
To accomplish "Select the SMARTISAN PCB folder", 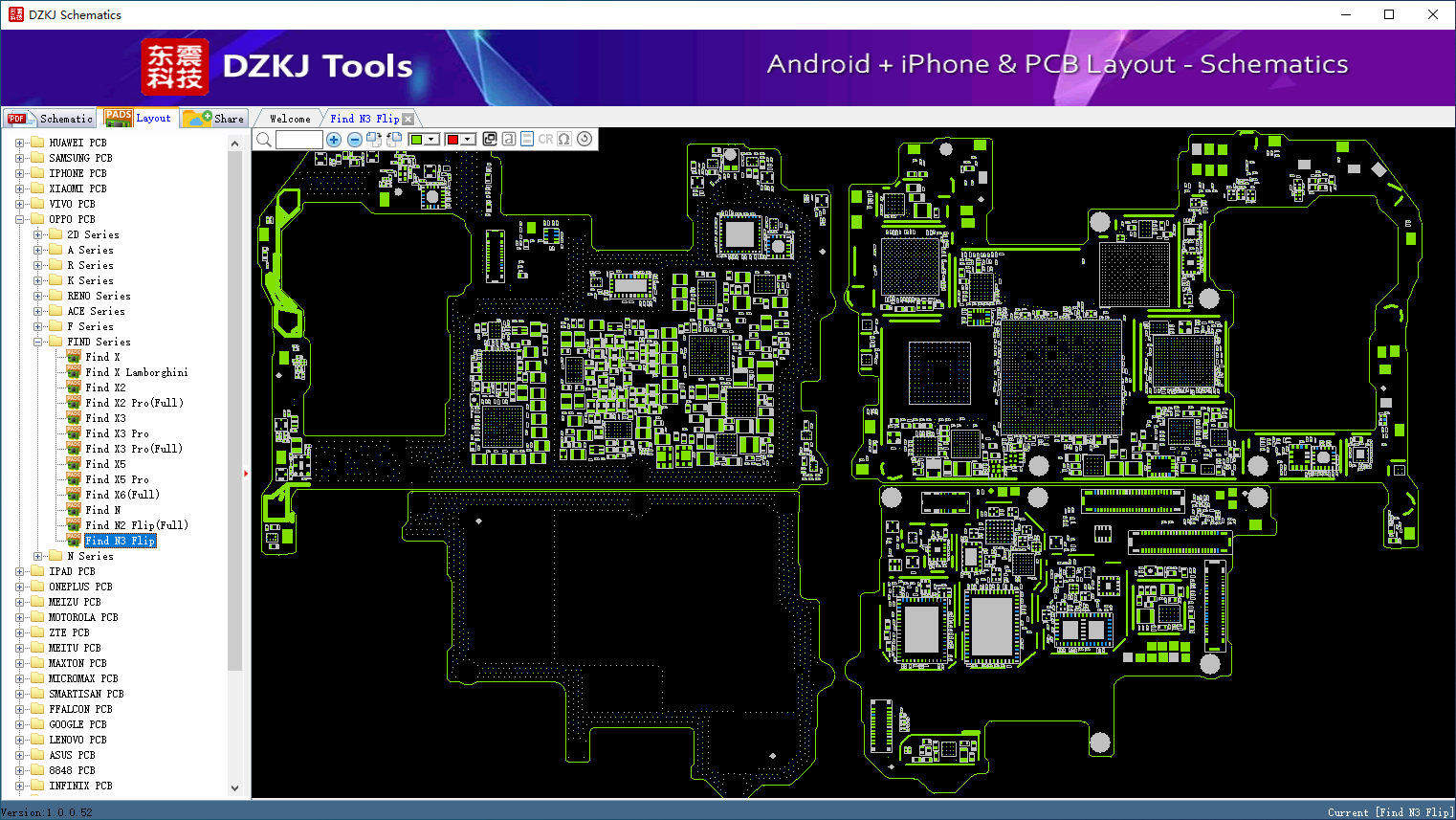I will pos(86,694).
